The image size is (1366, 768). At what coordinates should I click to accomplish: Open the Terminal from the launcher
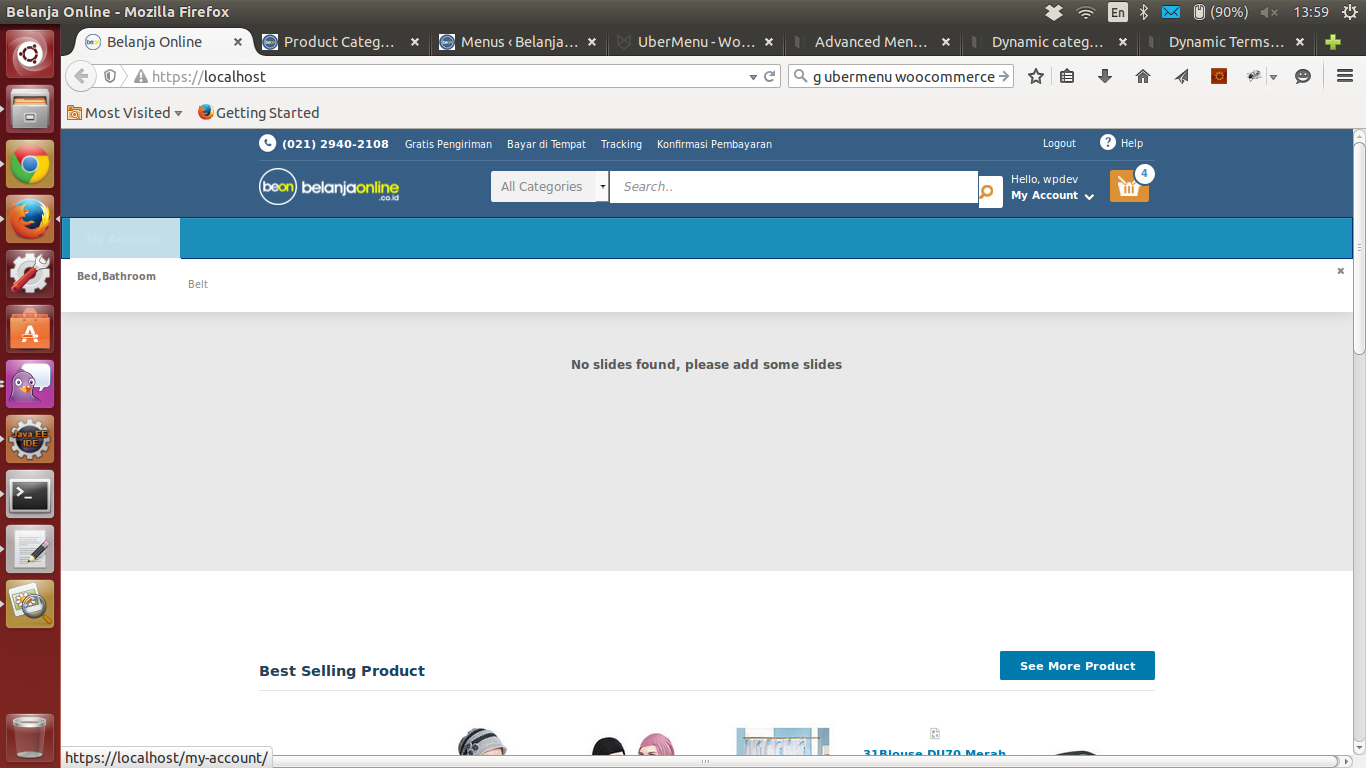coord(30,493)
